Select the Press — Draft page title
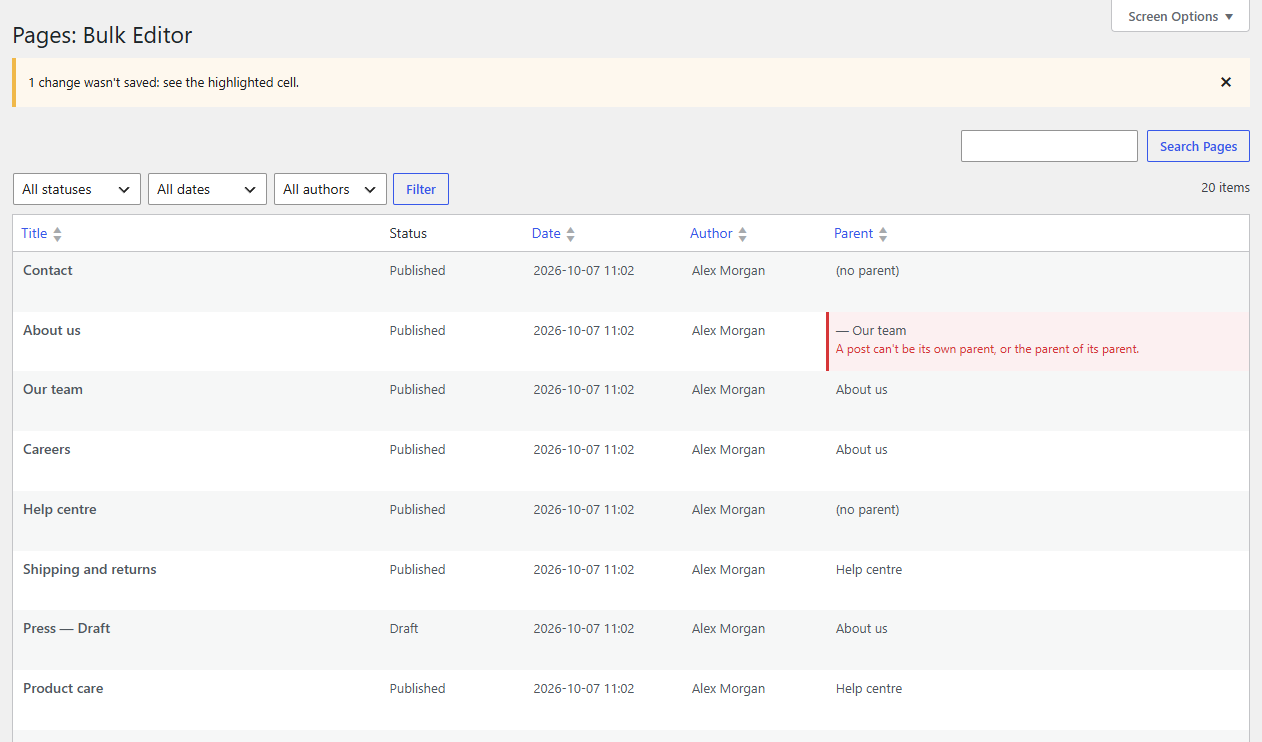The image size is (1262, 742). pos(67,628)
